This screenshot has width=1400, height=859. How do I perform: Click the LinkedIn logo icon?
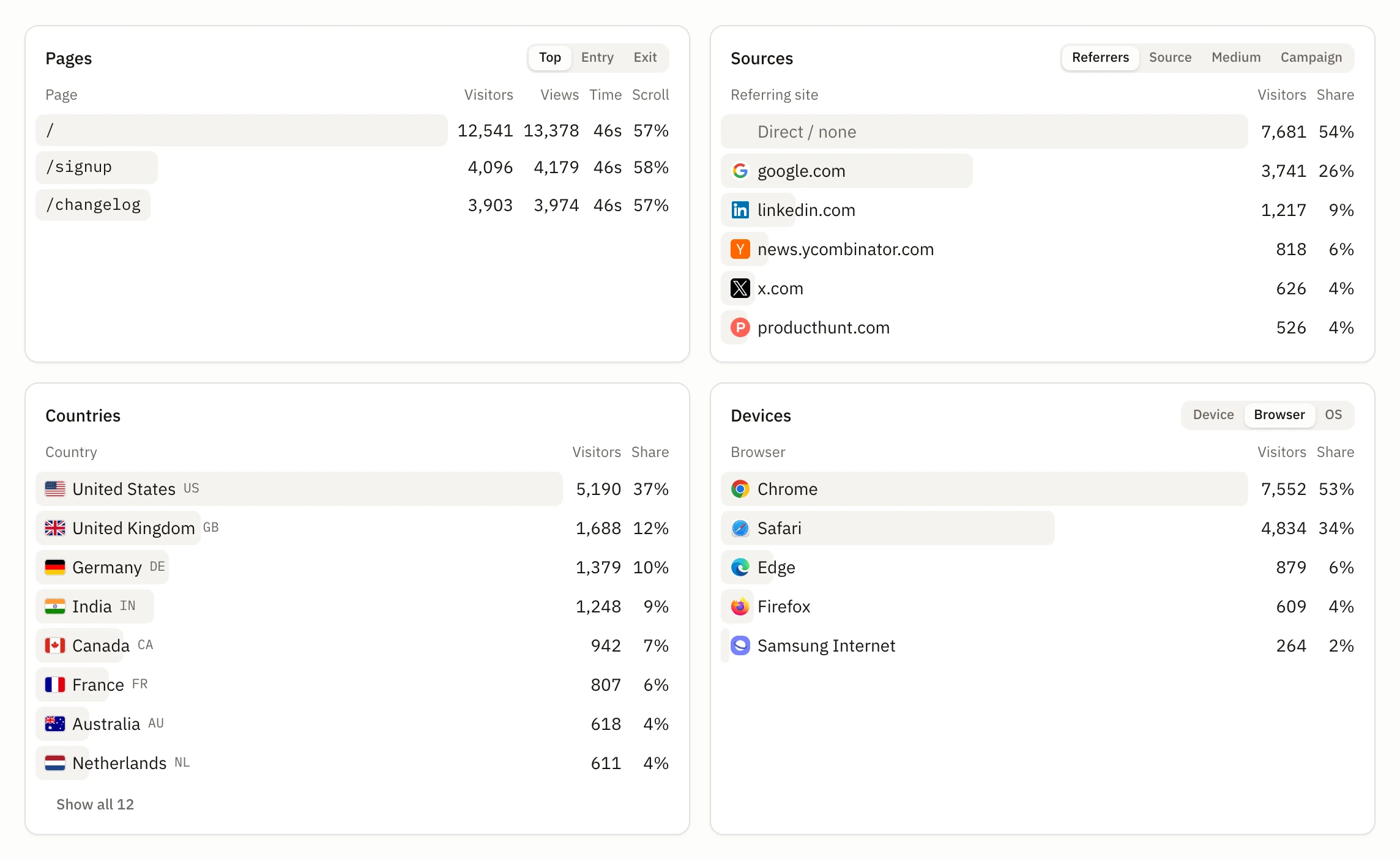pyautogui.click(x=740, y=210)
